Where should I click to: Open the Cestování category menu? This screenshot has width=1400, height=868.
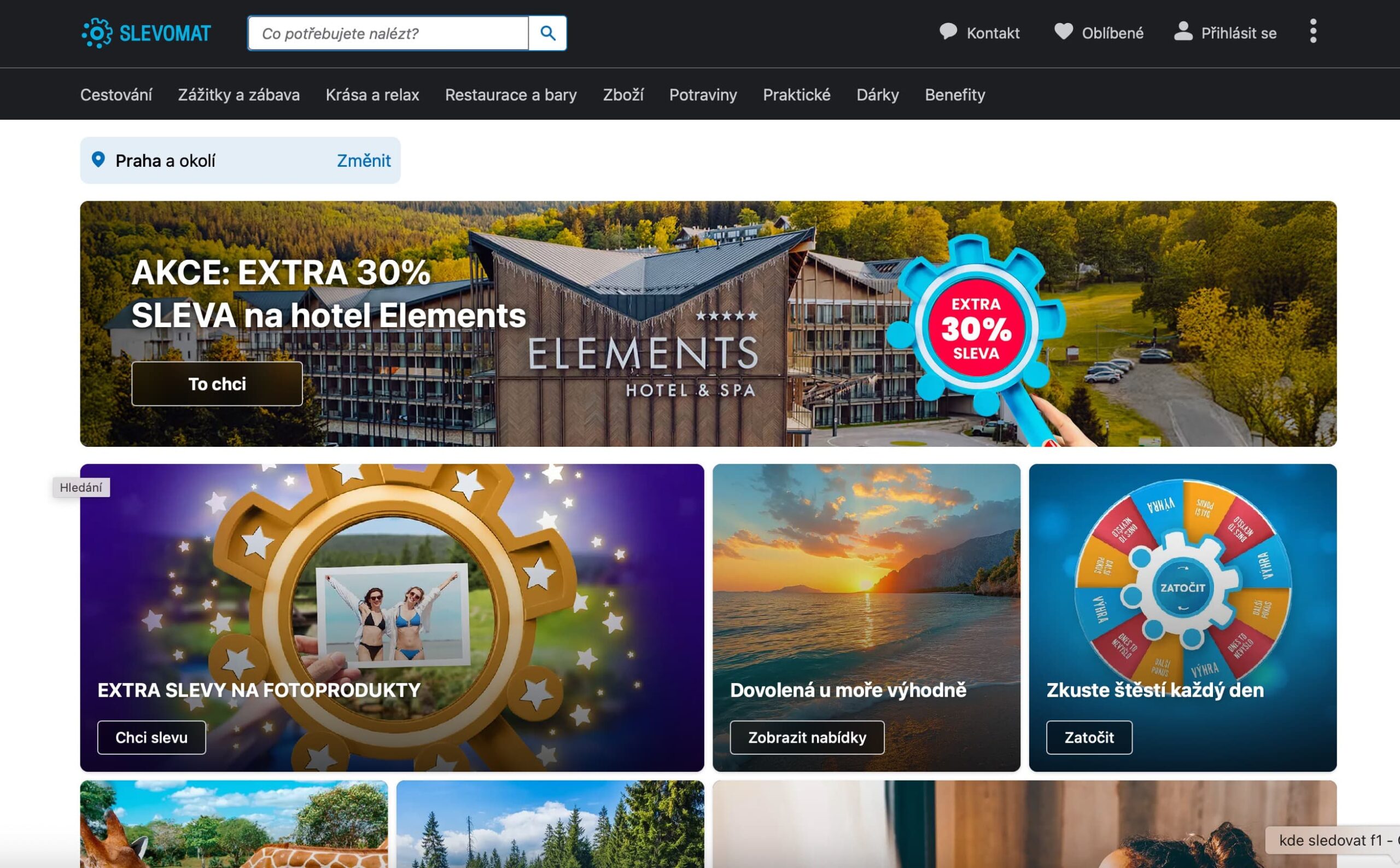(x=116, y=95)
